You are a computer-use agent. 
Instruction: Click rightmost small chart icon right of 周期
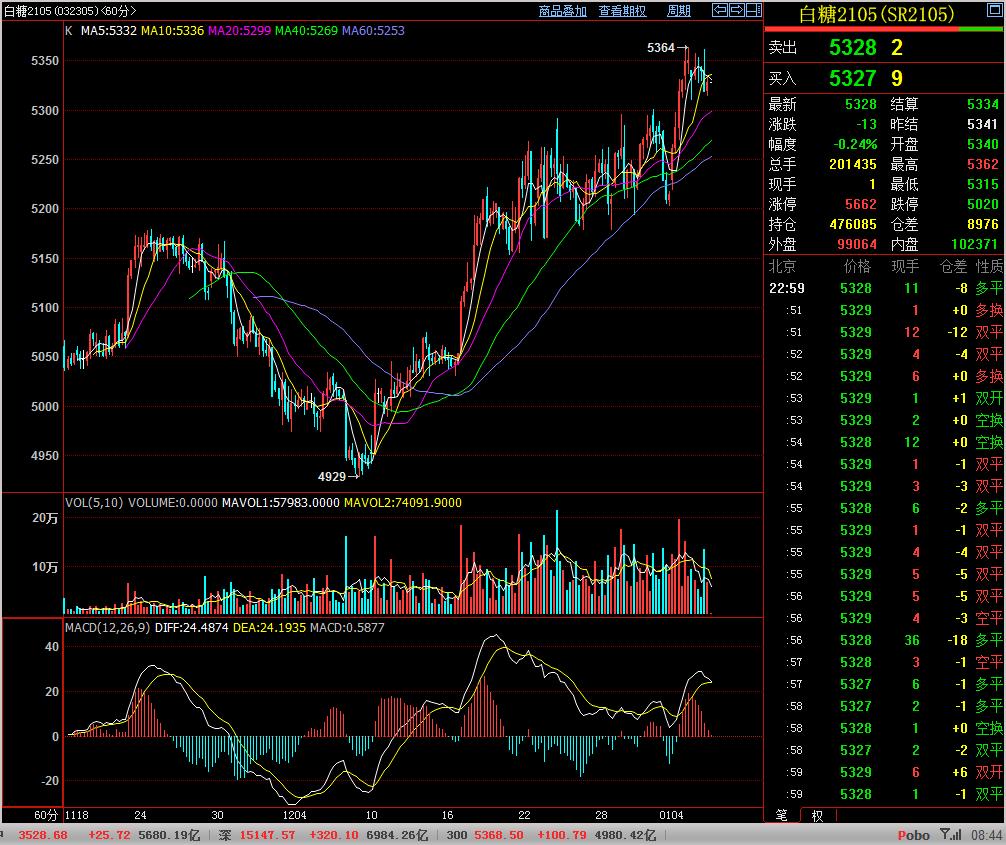(x=753, y=11)
